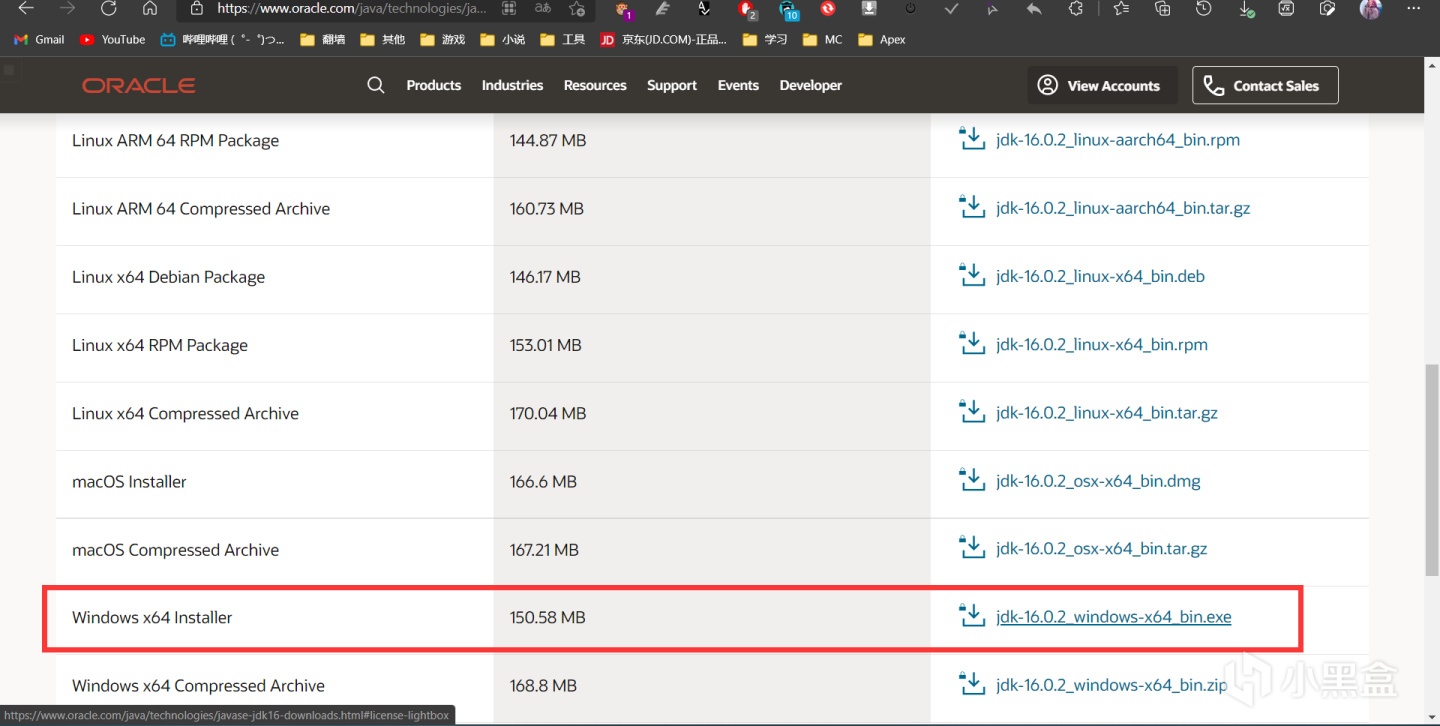Image resolution: width=1440 pixels, height=726 pixels.
Task: Open the 京东(JD.COM) bookmark
Action: pos(663,40)
